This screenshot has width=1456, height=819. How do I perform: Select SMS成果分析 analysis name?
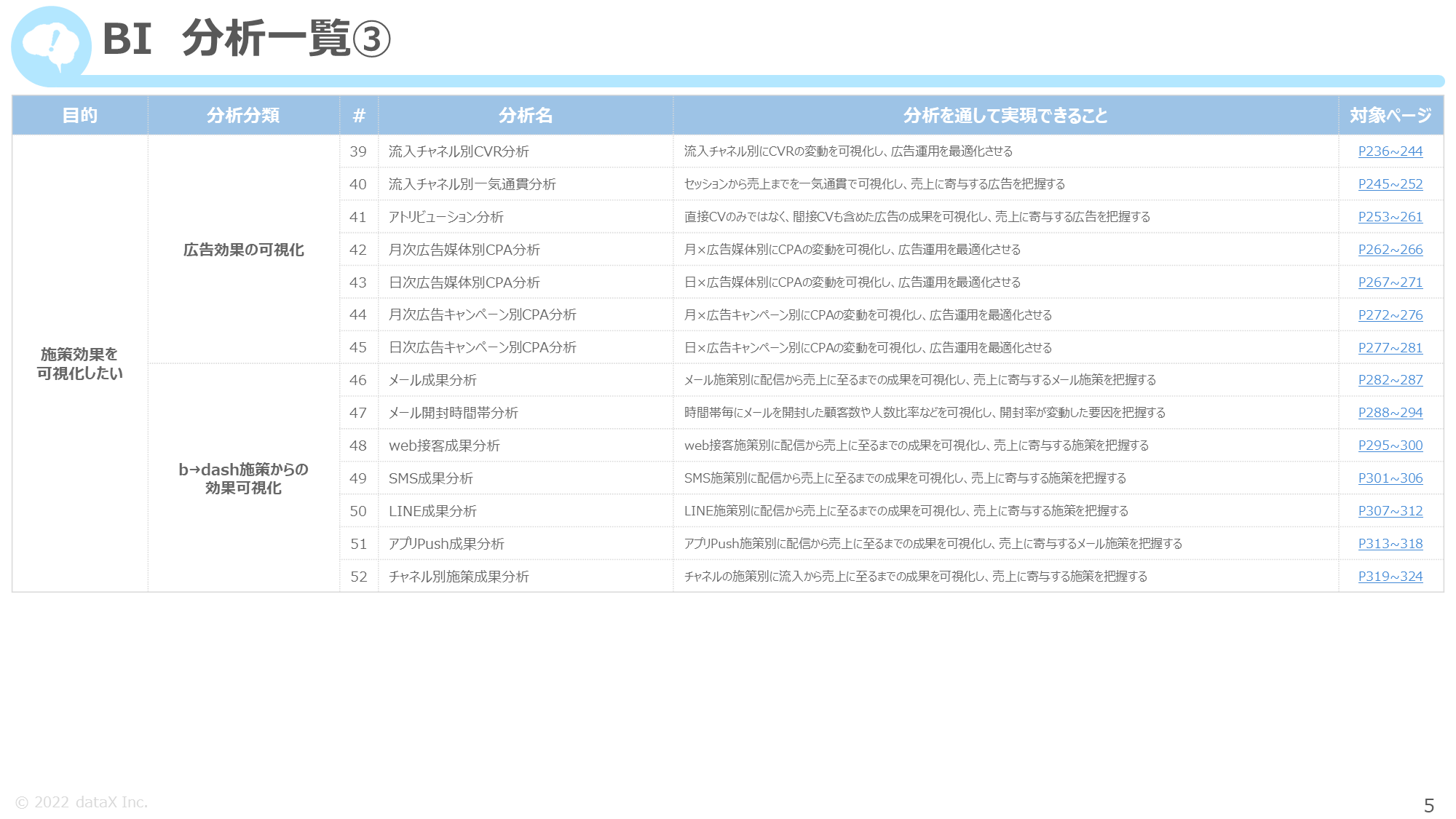coord(430,478)
